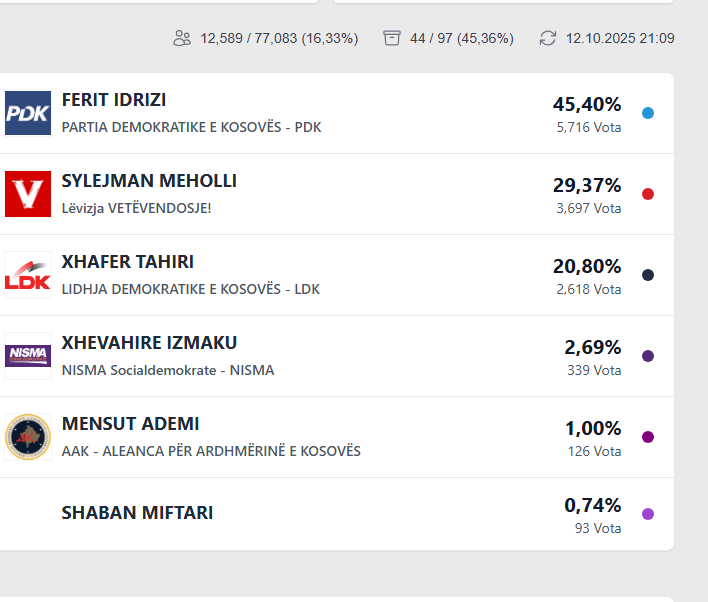Open Xhafer Tahiri candidate row
Viewport: 708px width, 602px height.
coord(128,262)
